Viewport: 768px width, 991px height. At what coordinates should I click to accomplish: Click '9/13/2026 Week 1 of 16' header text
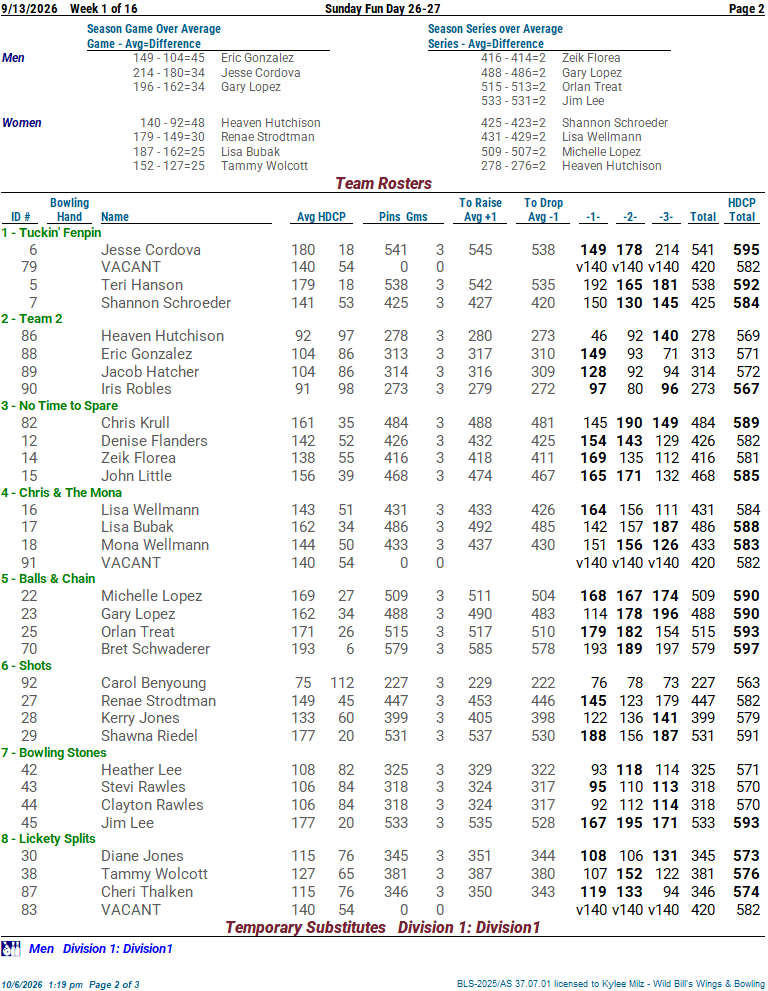click(69, 8)
